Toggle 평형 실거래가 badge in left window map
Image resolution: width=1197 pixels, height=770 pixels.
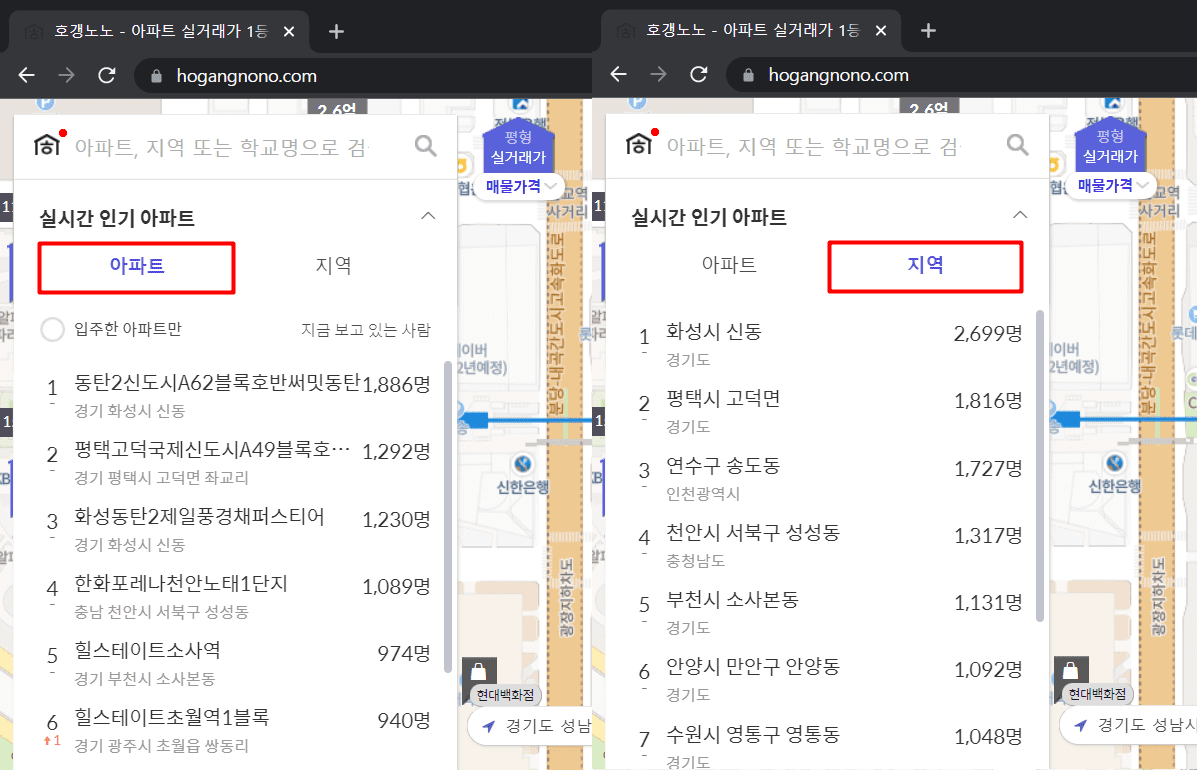pos(517,147)
